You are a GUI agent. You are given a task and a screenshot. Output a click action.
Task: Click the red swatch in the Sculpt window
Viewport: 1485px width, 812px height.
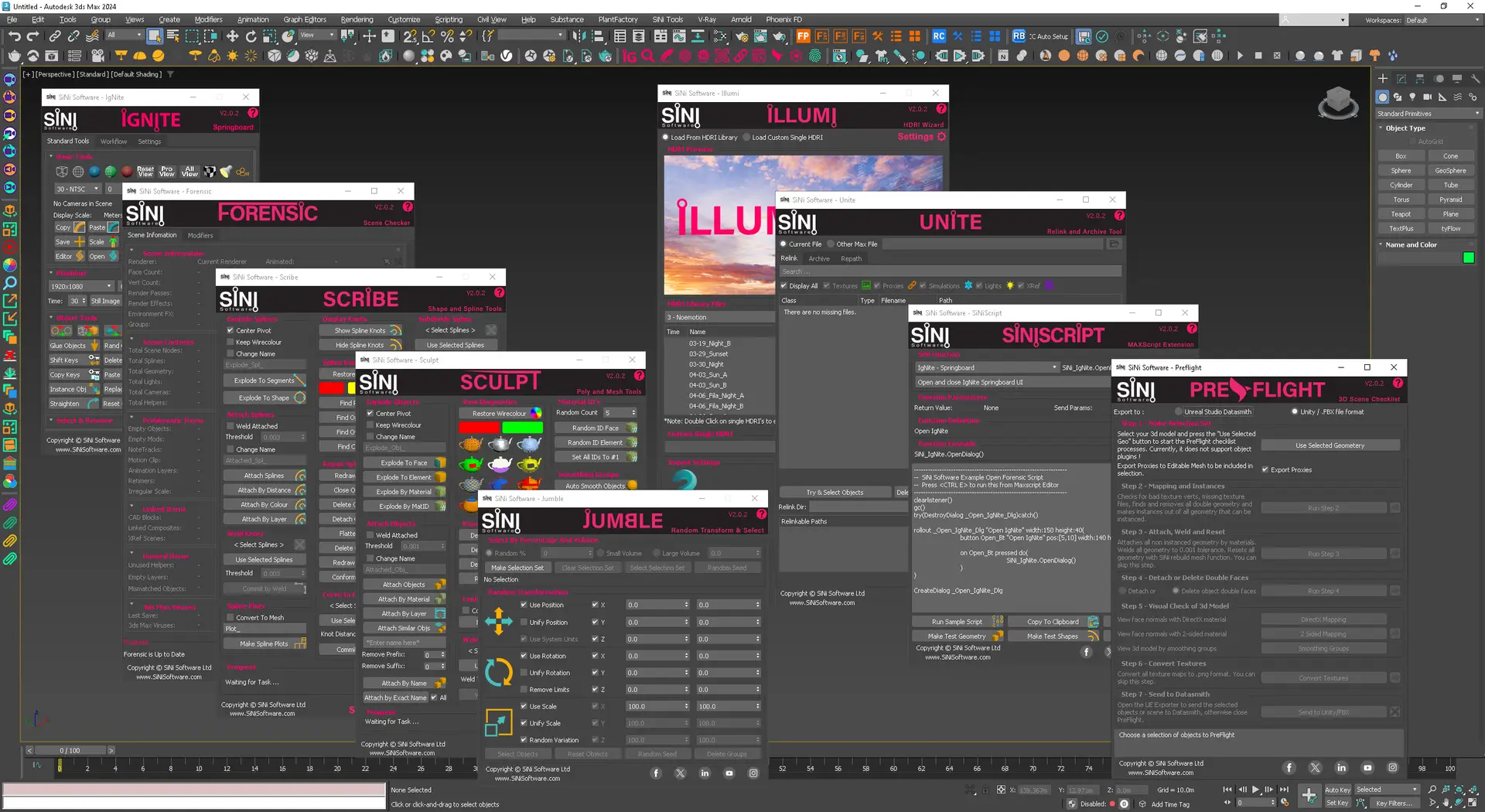[x=480, y=427]
